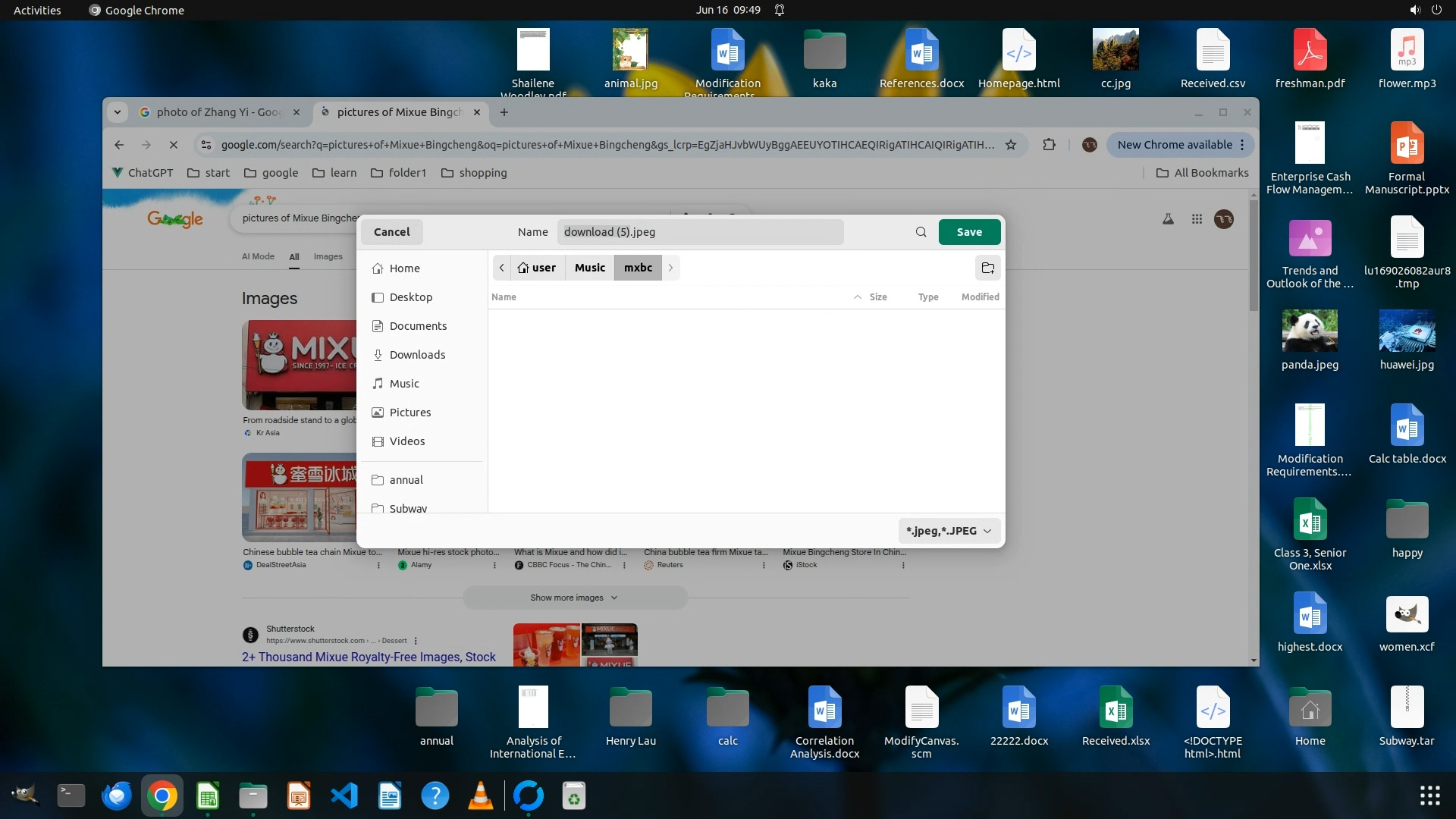Image resolution: width=1456 pixels, height=819 pixels.
Task: Open VLC media player in dock
Action: click(x=481, y=796)
